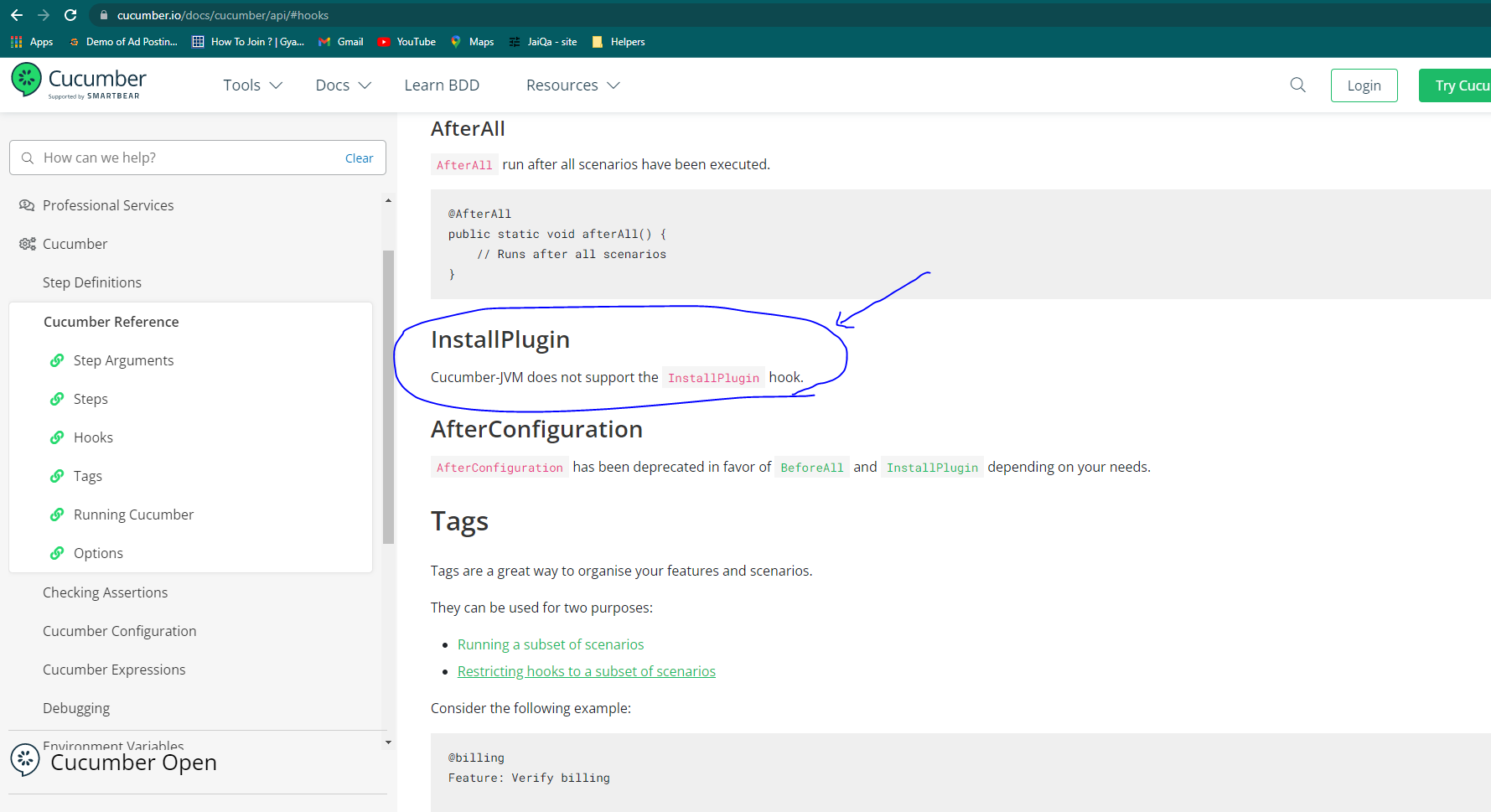The height and width of the screenshot is (812, 1491).
Task: Click the Cucumber logo in header
Action: tap(79, 83)
